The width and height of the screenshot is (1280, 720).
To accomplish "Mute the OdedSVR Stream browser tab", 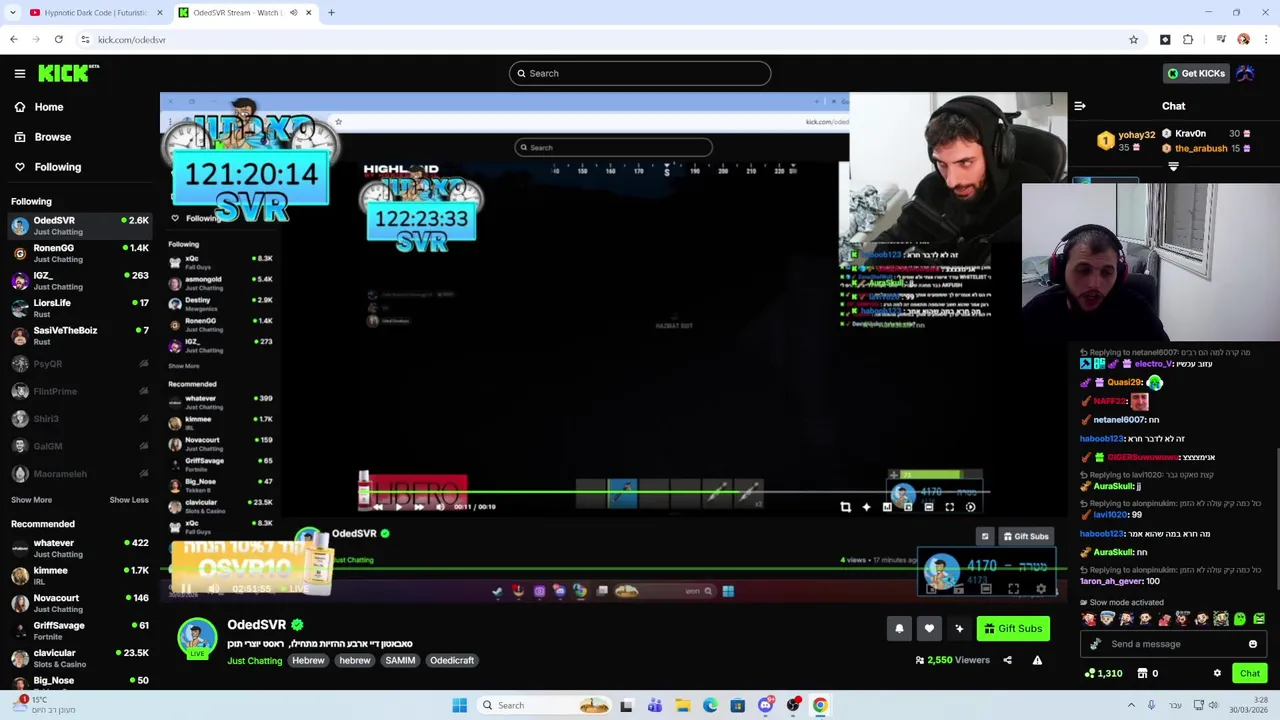I will click(293, 13).
